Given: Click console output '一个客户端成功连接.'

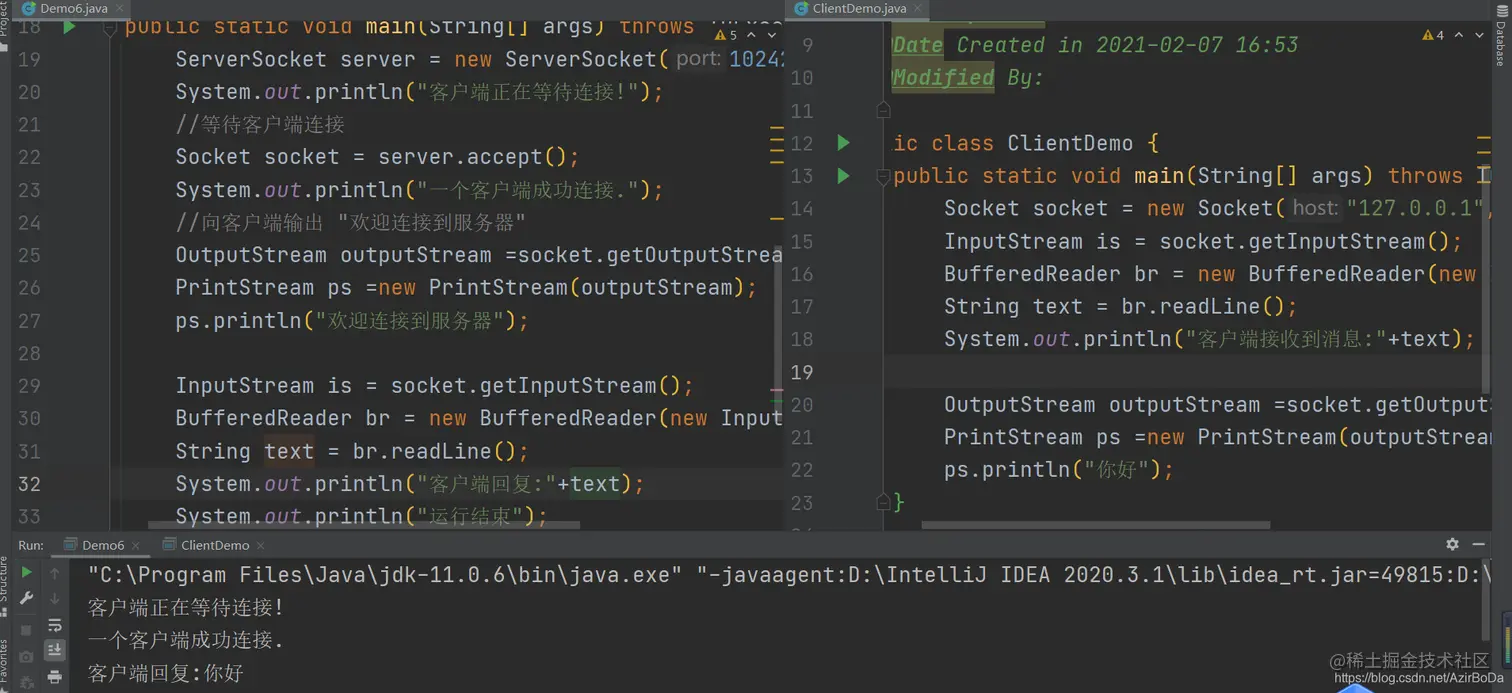Looking at the screenshot, I should pos(186,640).
